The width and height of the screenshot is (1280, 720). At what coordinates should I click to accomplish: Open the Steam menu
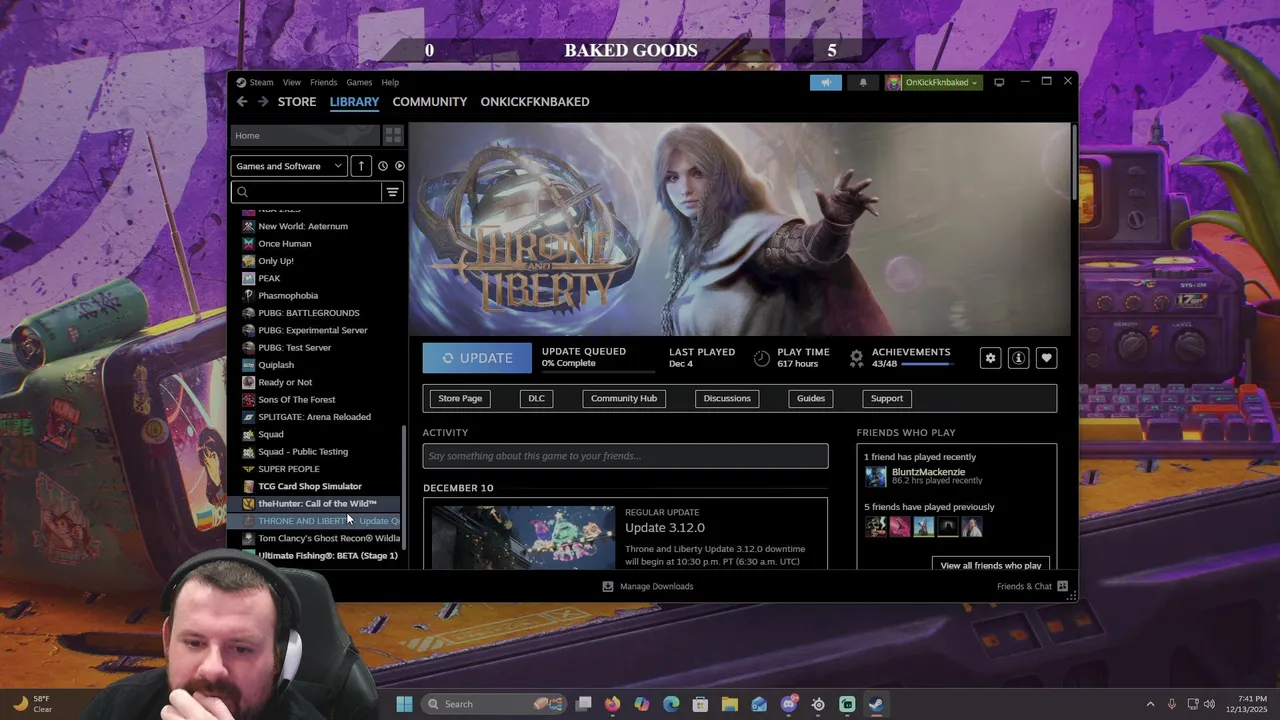point(261,82)
